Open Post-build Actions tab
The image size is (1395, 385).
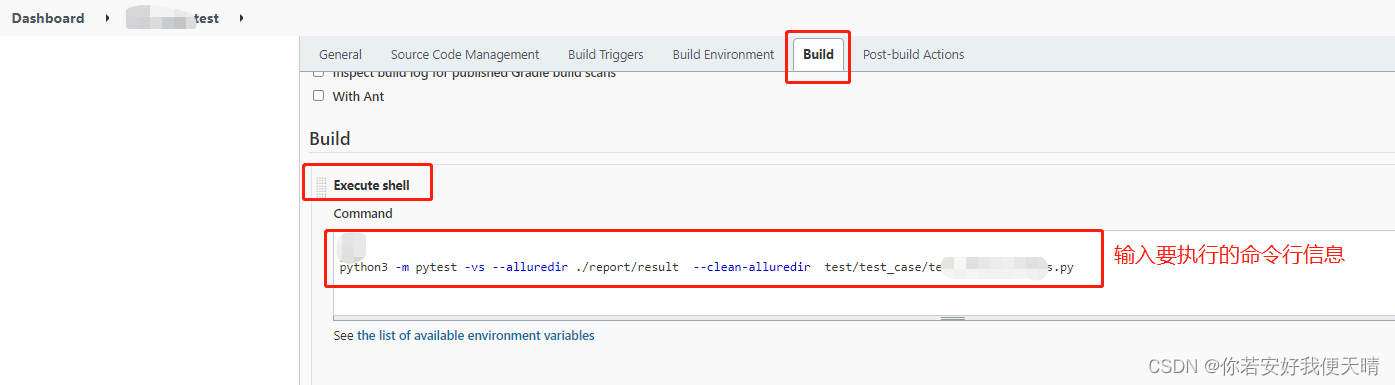913,54
